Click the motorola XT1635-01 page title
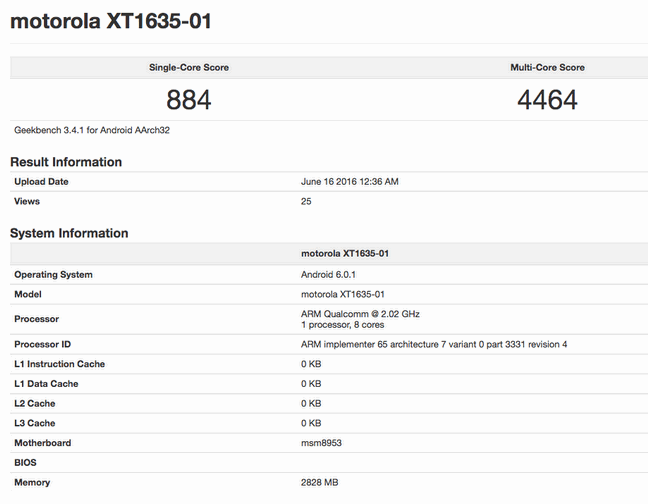The image size is (648, 504). [110, 21]
